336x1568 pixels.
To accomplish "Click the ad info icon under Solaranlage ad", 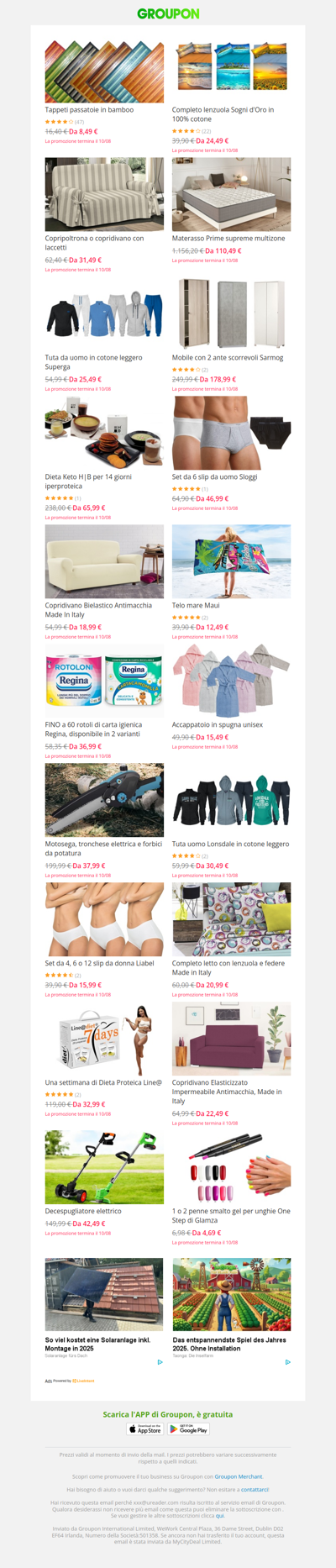I will coord(160,1362).
